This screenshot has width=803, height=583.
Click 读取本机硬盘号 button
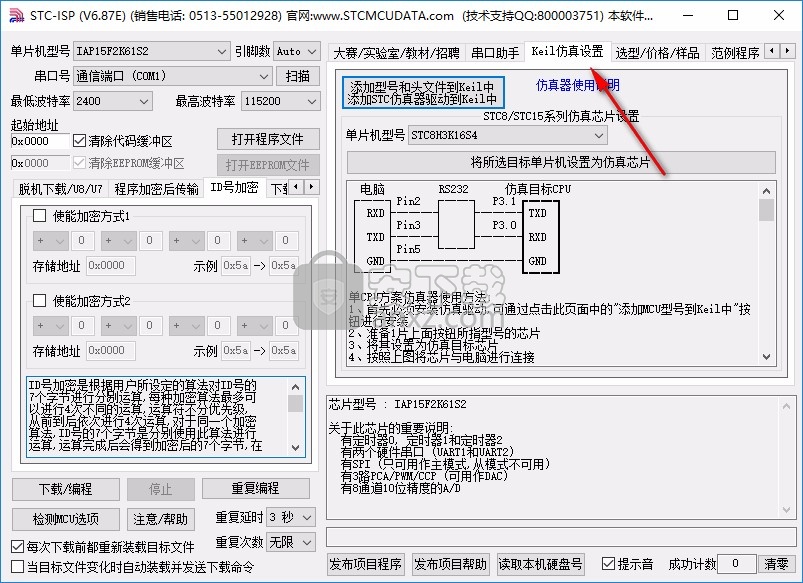[540, 564]
